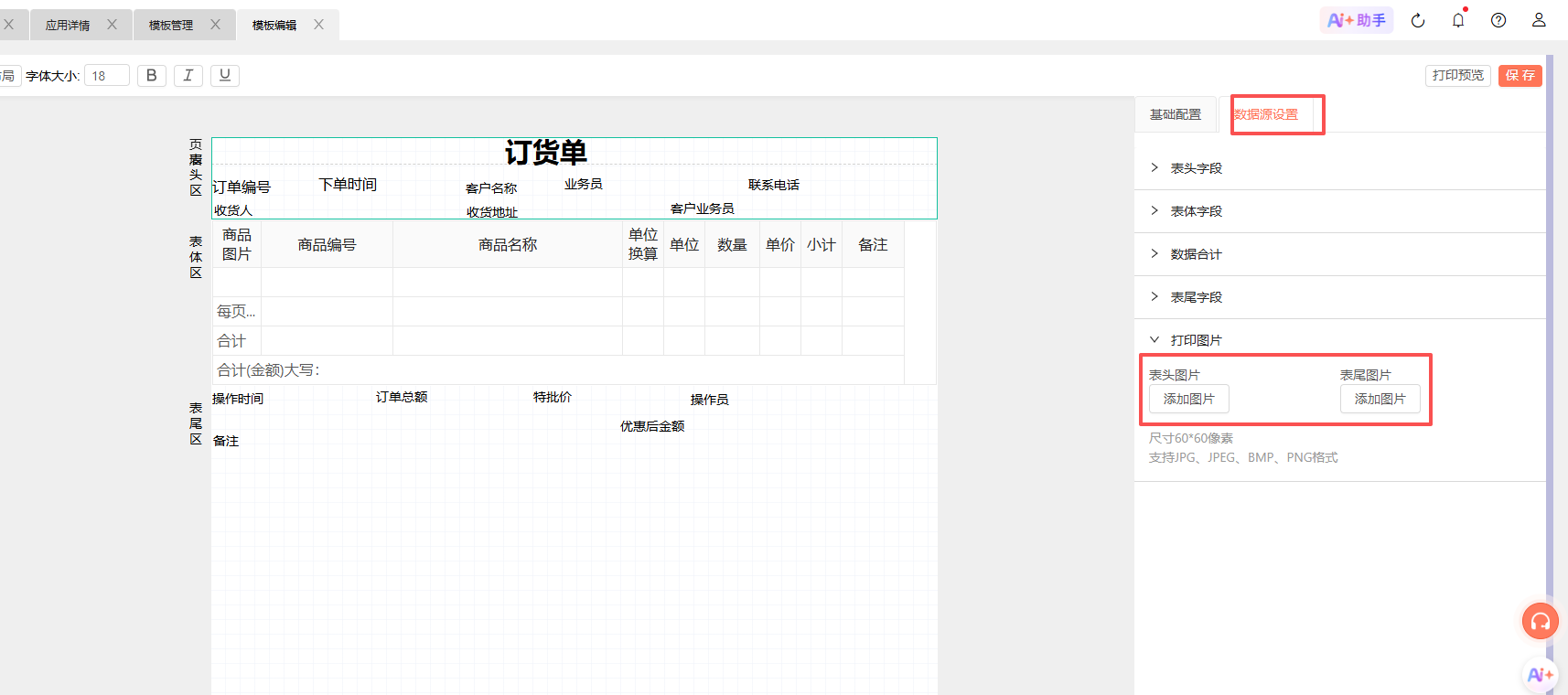This screenshot has height=695, width=1568.
Task: Select the 特批价 footer field
Action: coord(553,397)
